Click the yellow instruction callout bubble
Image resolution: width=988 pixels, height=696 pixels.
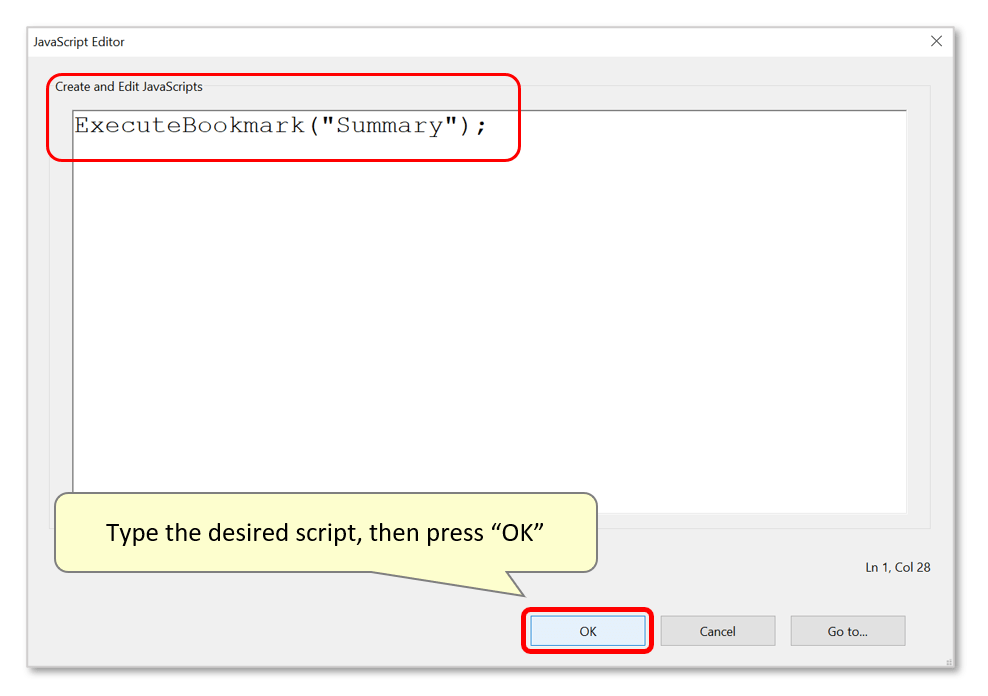(x=325, y=532)
